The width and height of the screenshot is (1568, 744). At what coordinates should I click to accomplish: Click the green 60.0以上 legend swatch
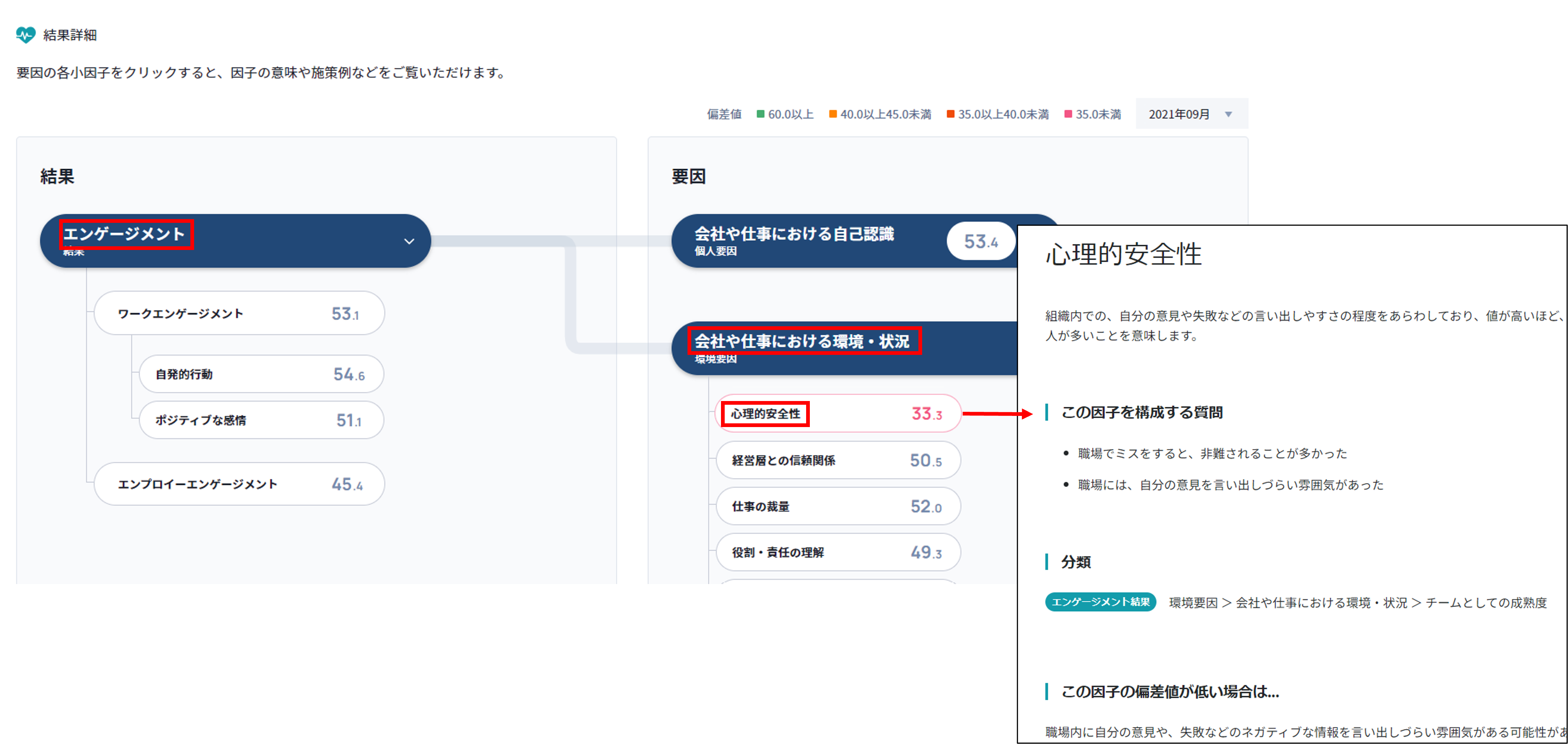pos(760,114)
